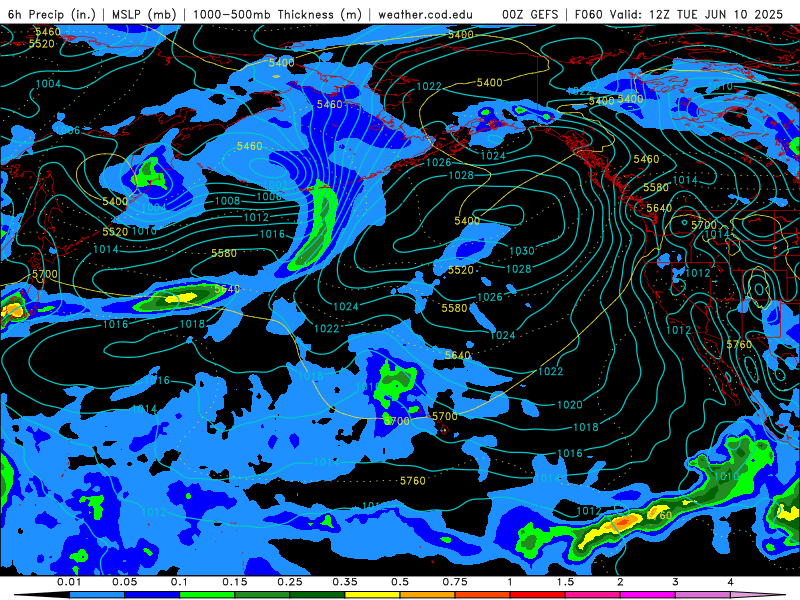Pick the orange 0.5 inch legend swatch
This screenshot has height=600, width=800.
click(x=428, y=595)
